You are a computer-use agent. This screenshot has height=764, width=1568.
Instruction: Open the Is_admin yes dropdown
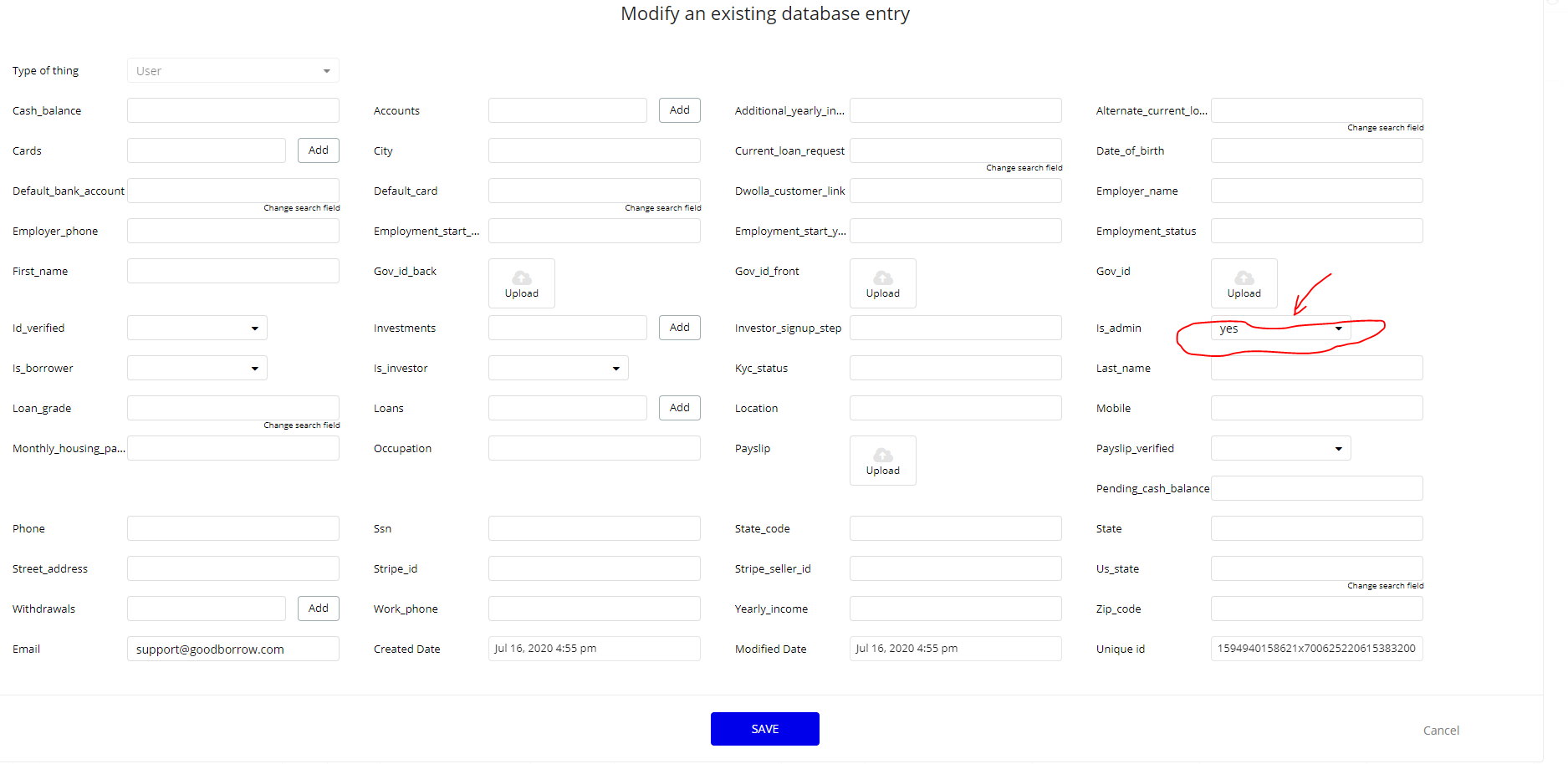pos(1280,329)
